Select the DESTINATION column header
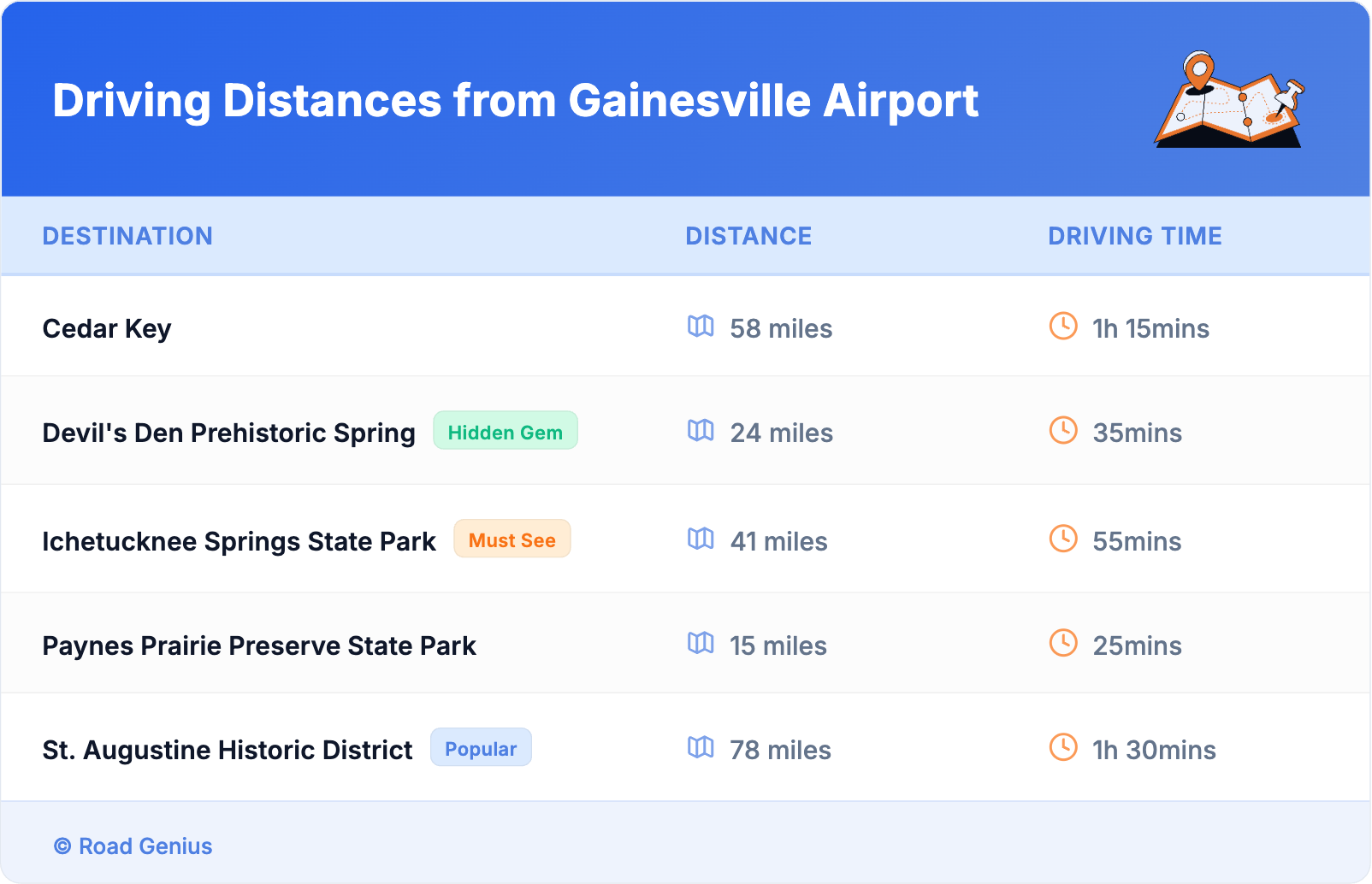The height and width of the screenshot is (884, 1372). [127, 236]
